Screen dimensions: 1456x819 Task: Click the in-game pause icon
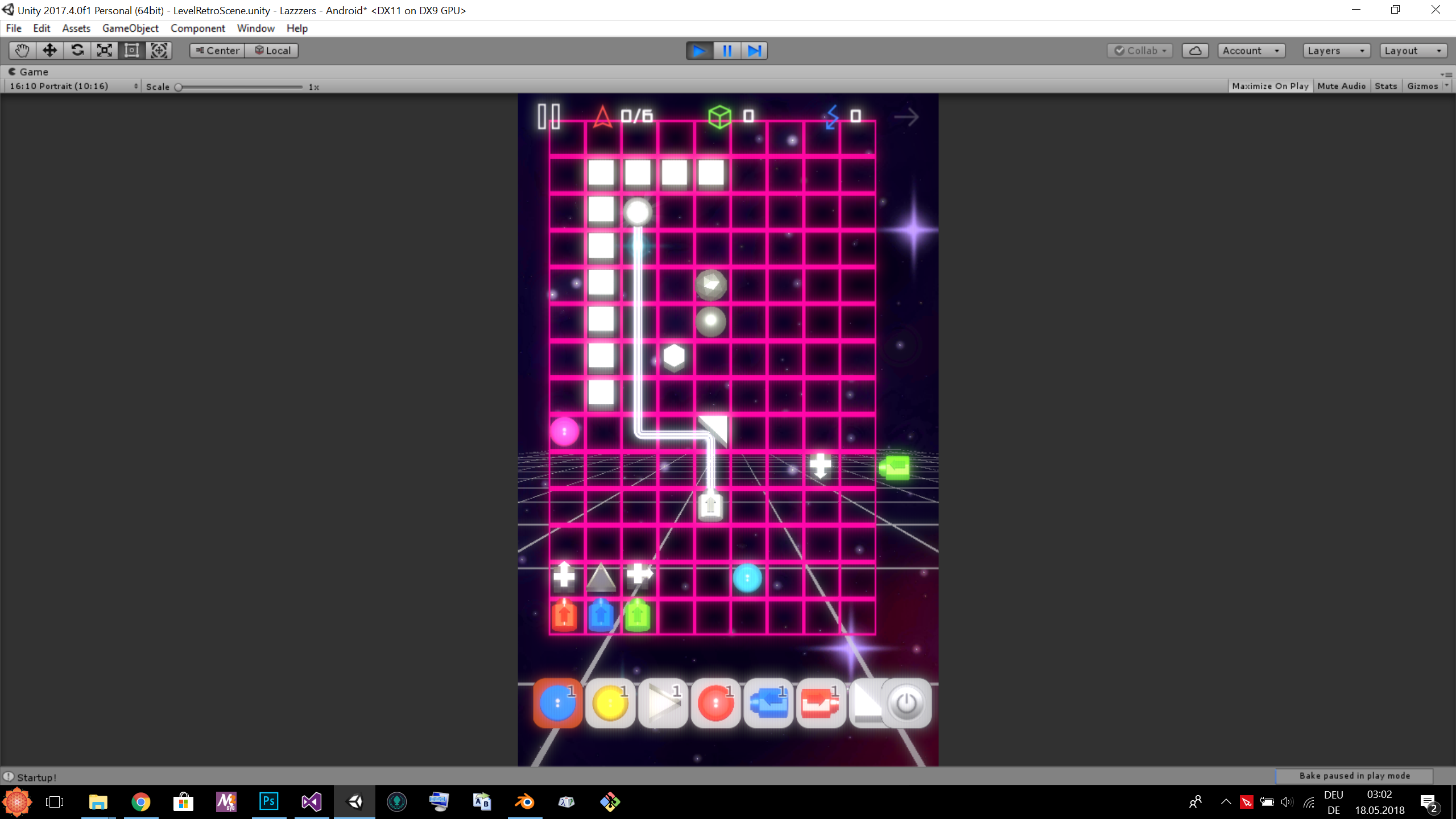tap(549, 117)
